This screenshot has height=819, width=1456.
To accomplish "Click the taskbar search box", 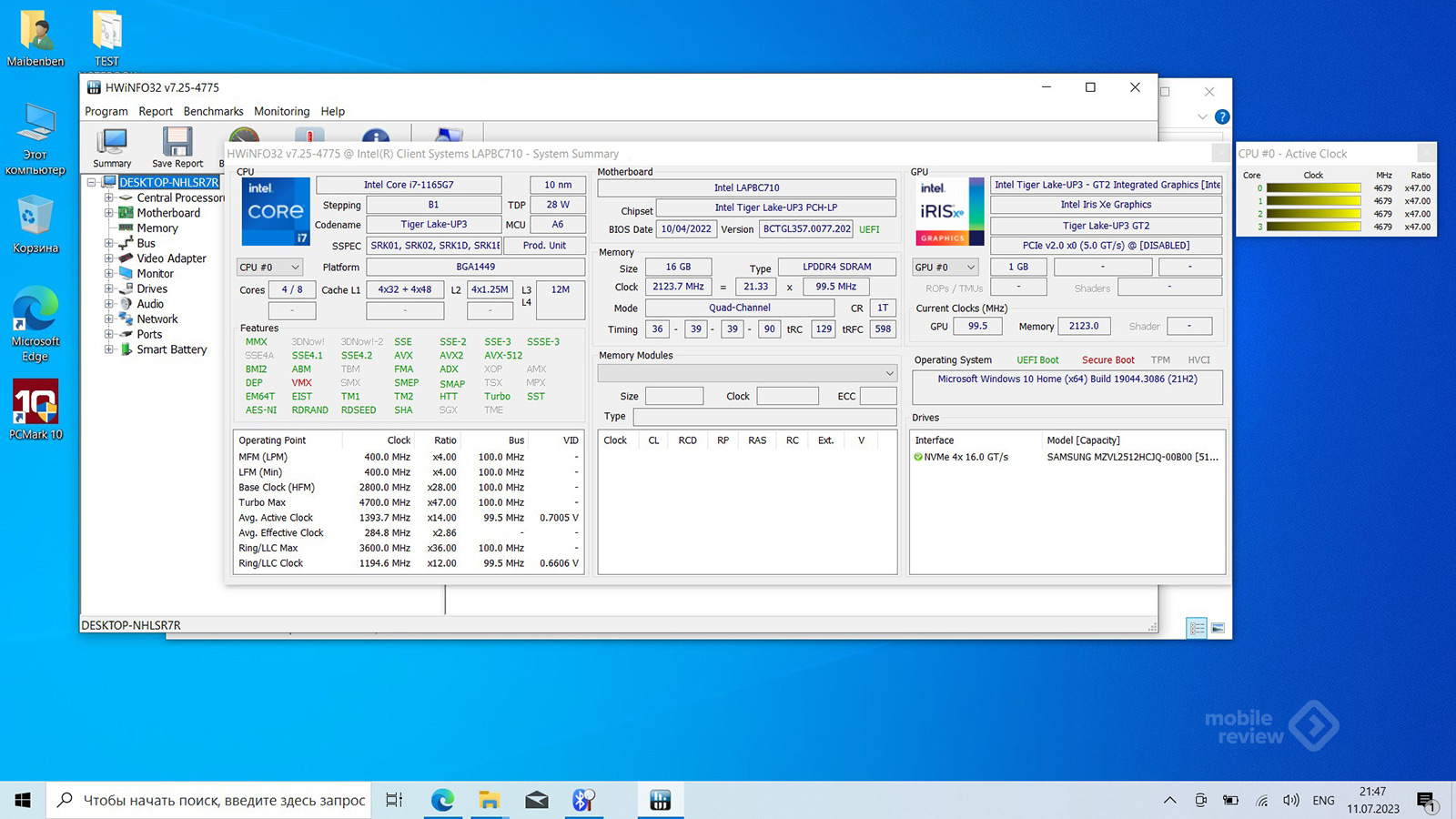I will coord(208,800).
